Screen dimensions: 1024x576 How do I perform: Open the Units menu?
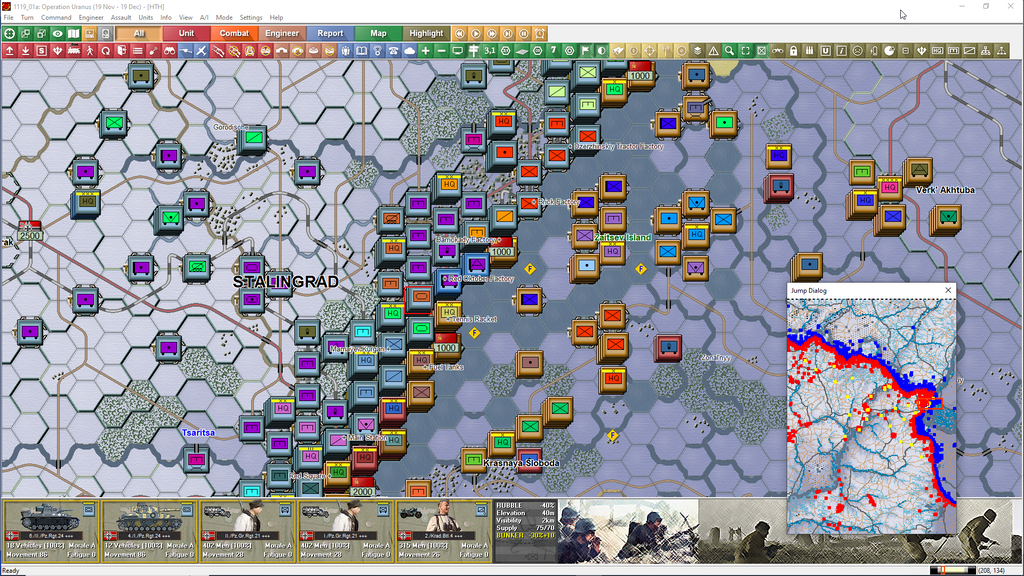pos(146,18)
